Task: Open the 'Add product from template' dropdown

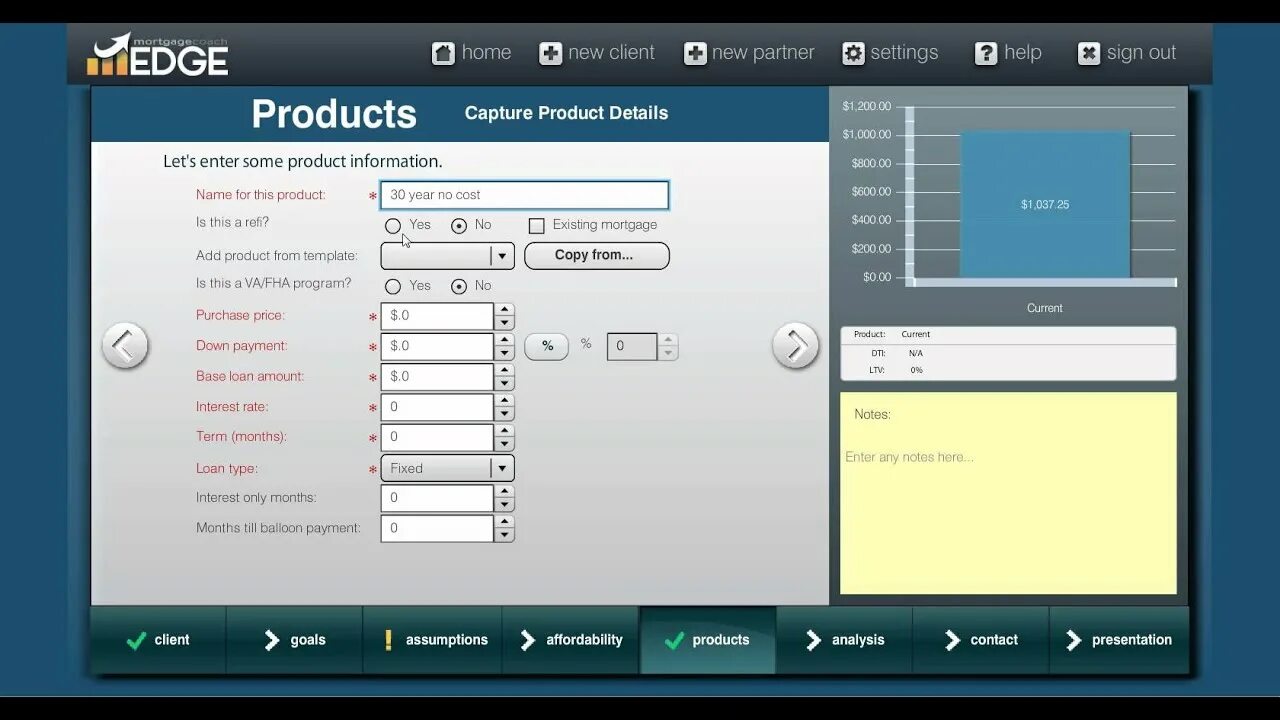Action: coord(503,255)
